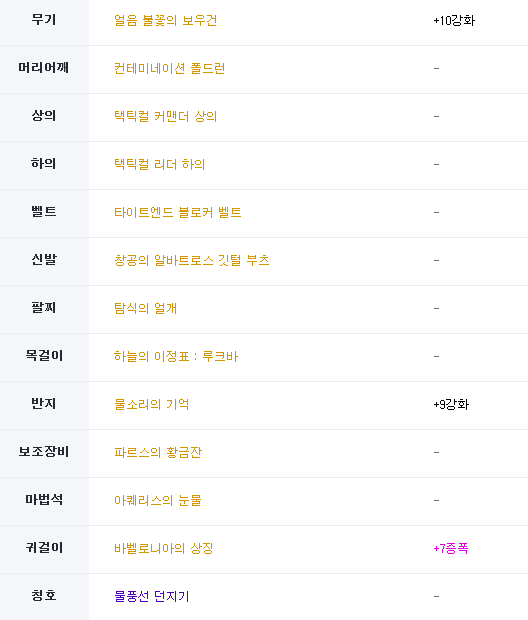Click 창공의 알바트로스 깃털 부츠 item

point(191,260)
